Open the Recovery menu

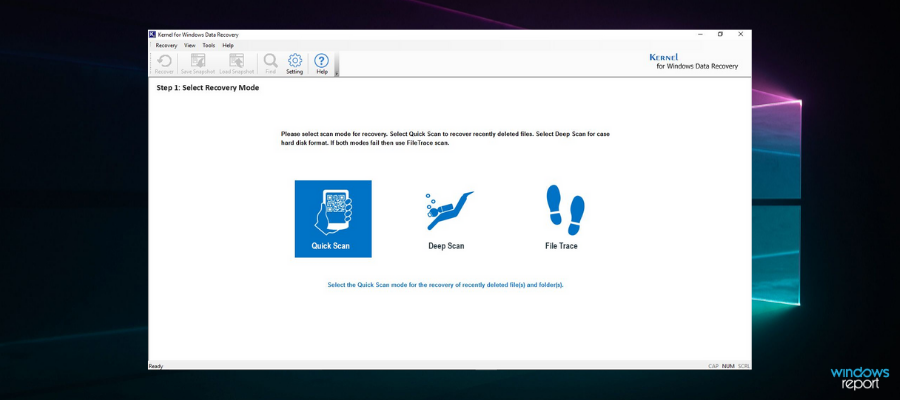tap(166, 45)
